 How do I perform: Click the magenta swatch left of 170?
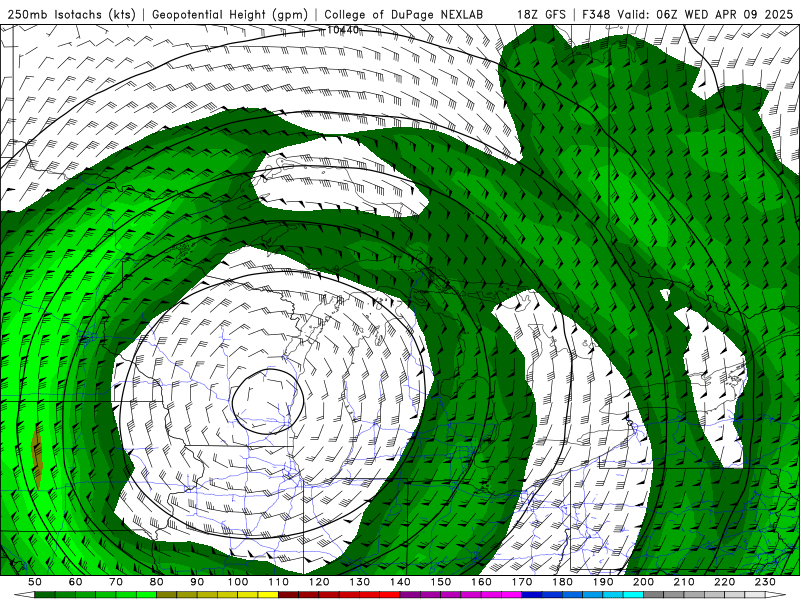tap(512, 595)
